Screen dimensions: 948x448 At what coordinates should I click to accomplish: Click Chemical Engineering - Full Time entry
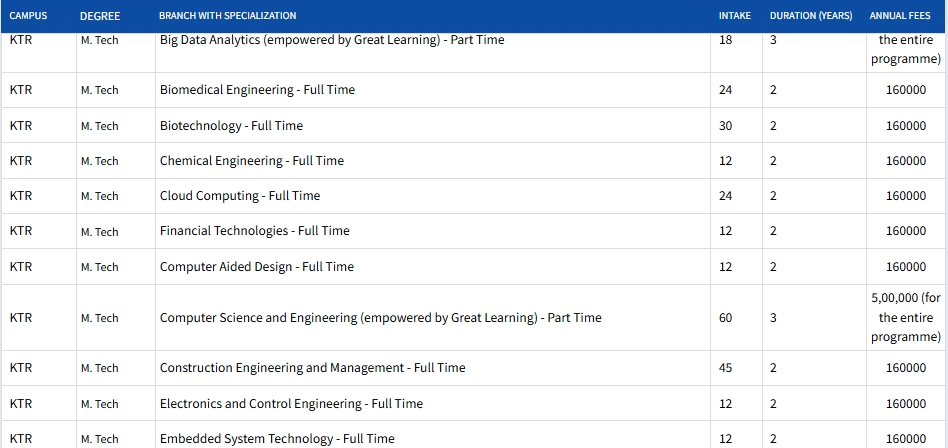tap(251, 161)
